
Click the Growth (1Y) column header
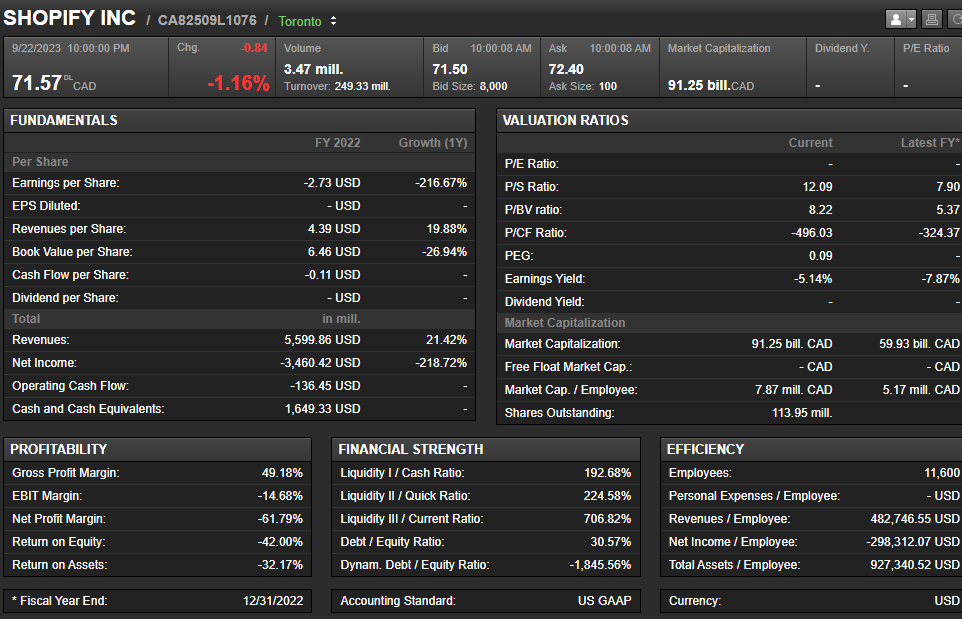point(433,143)
